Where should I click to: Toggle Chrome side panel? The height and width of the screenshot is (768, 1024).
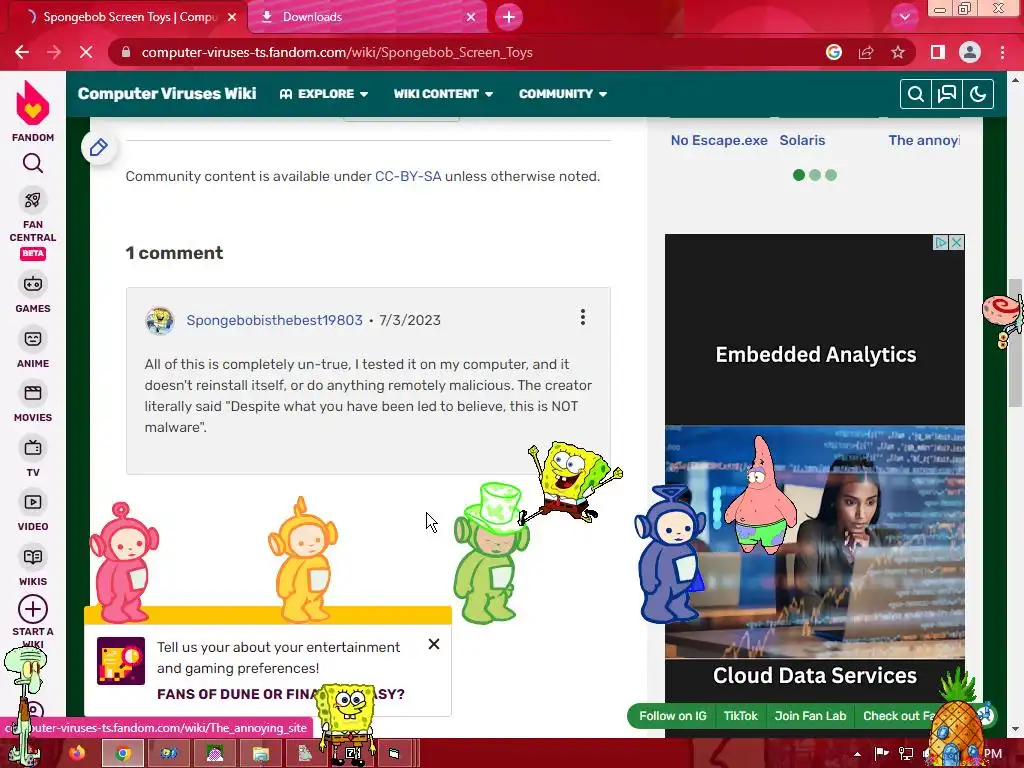[x=938, y=52]
